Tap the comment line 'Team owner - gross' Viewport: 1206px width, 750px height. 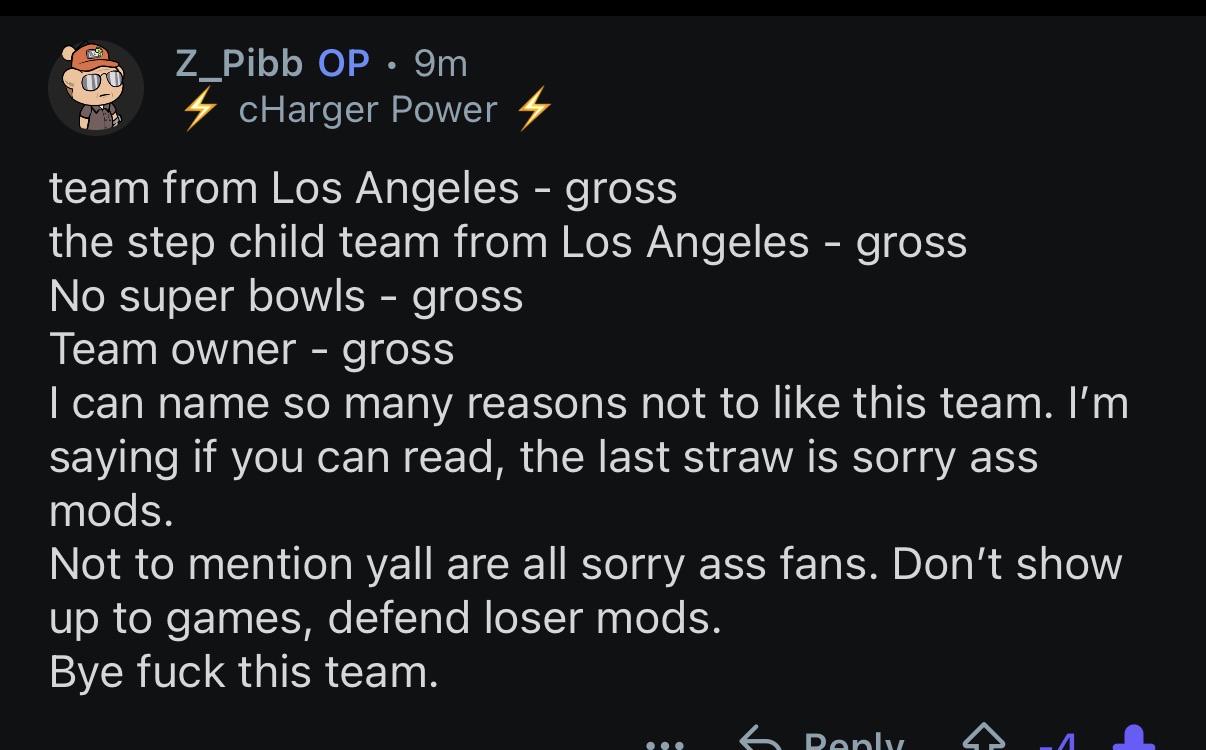click(x=252, y=349)
